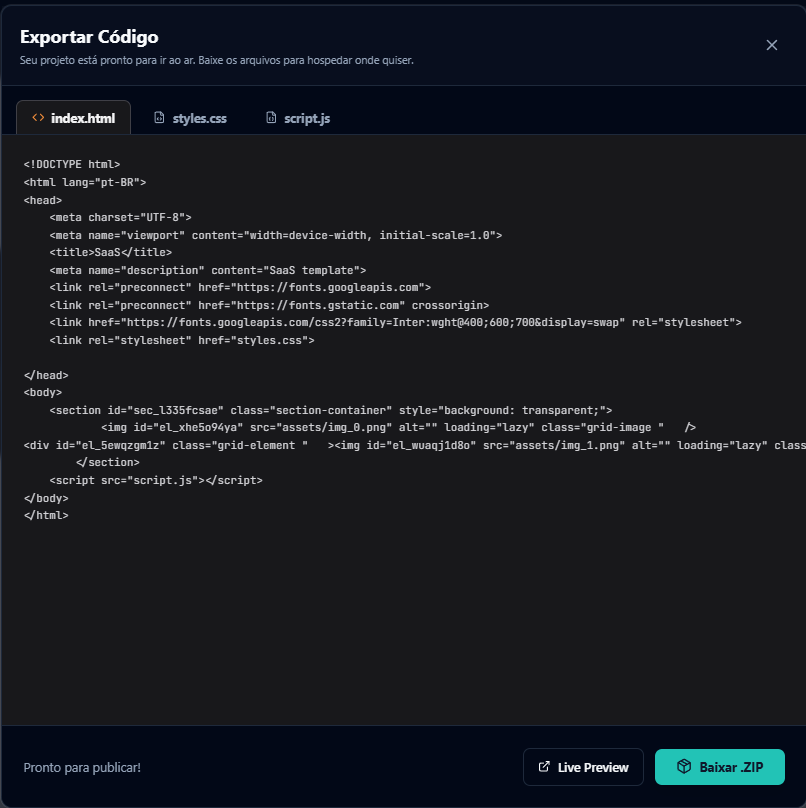This screenshot has width=806, height=808.
Task: Switch to the index.html tab
Action: [x=74, y=118]
